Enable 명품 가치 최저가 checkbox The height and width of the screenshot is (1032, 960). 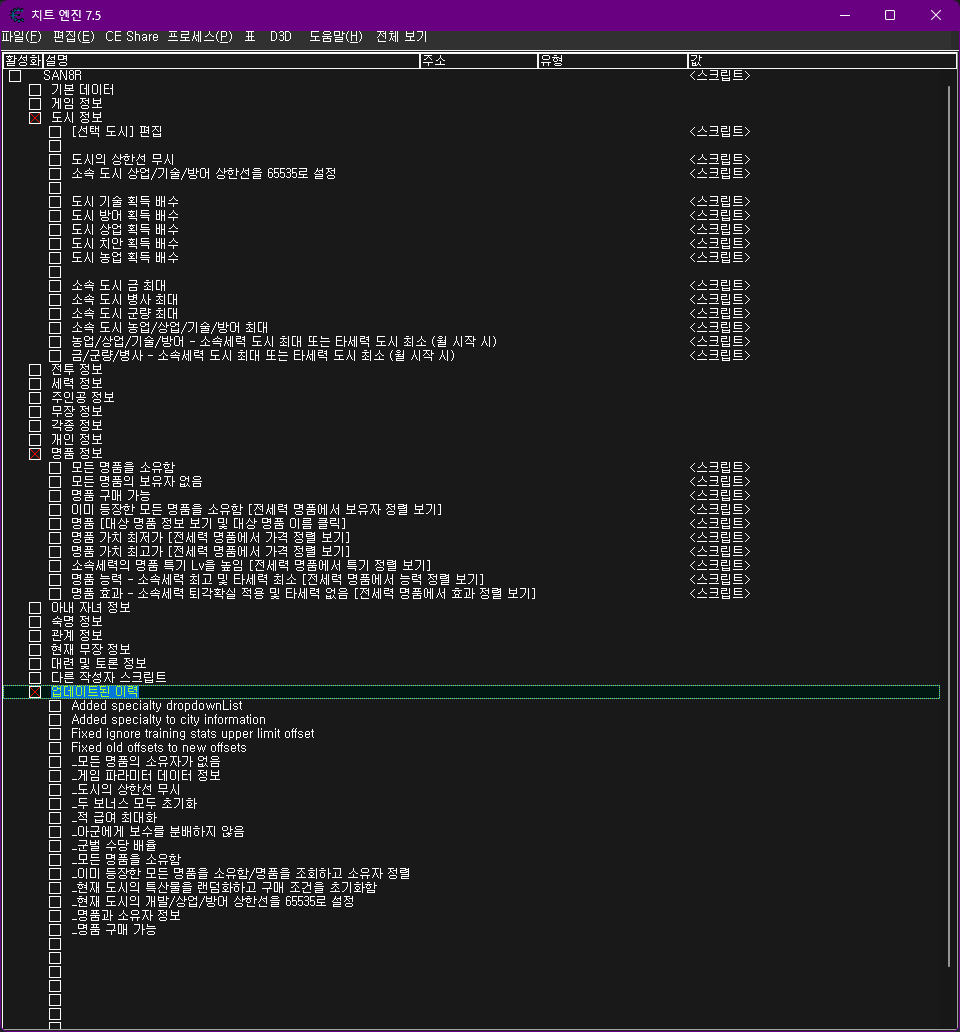pos(55,538)
